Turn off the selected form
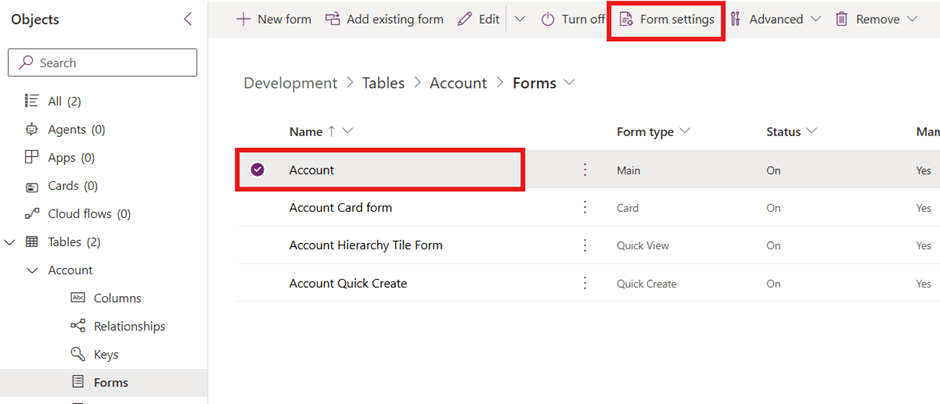 (573, 19)
